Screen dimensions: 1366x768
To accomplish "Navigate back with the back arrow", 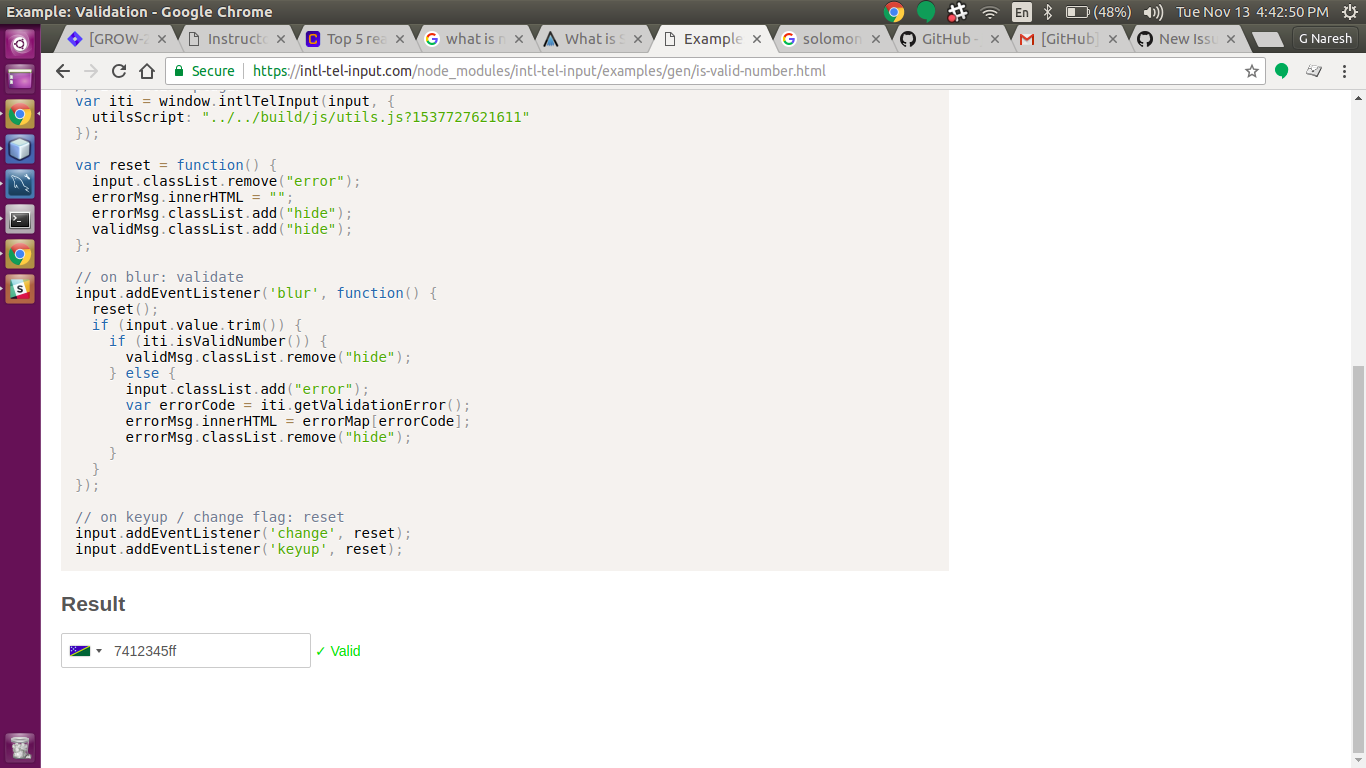I will pyautogui.click(x=62, y=71).
